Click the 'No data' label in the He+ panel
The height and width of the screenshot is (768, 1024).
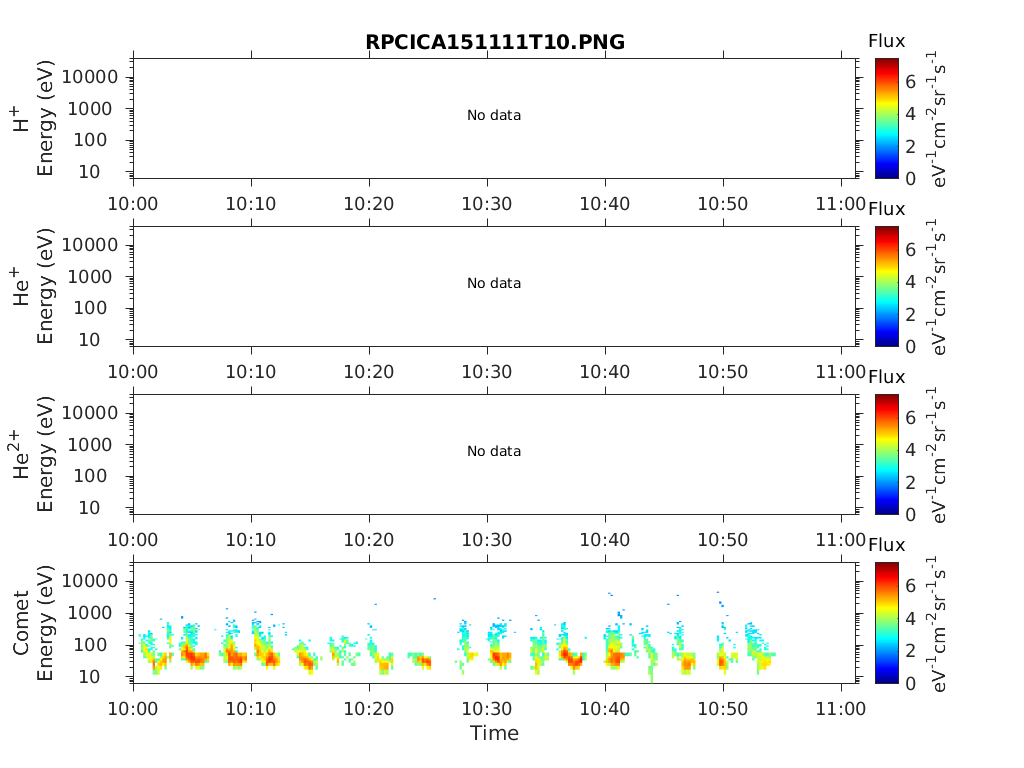(494, 283)
